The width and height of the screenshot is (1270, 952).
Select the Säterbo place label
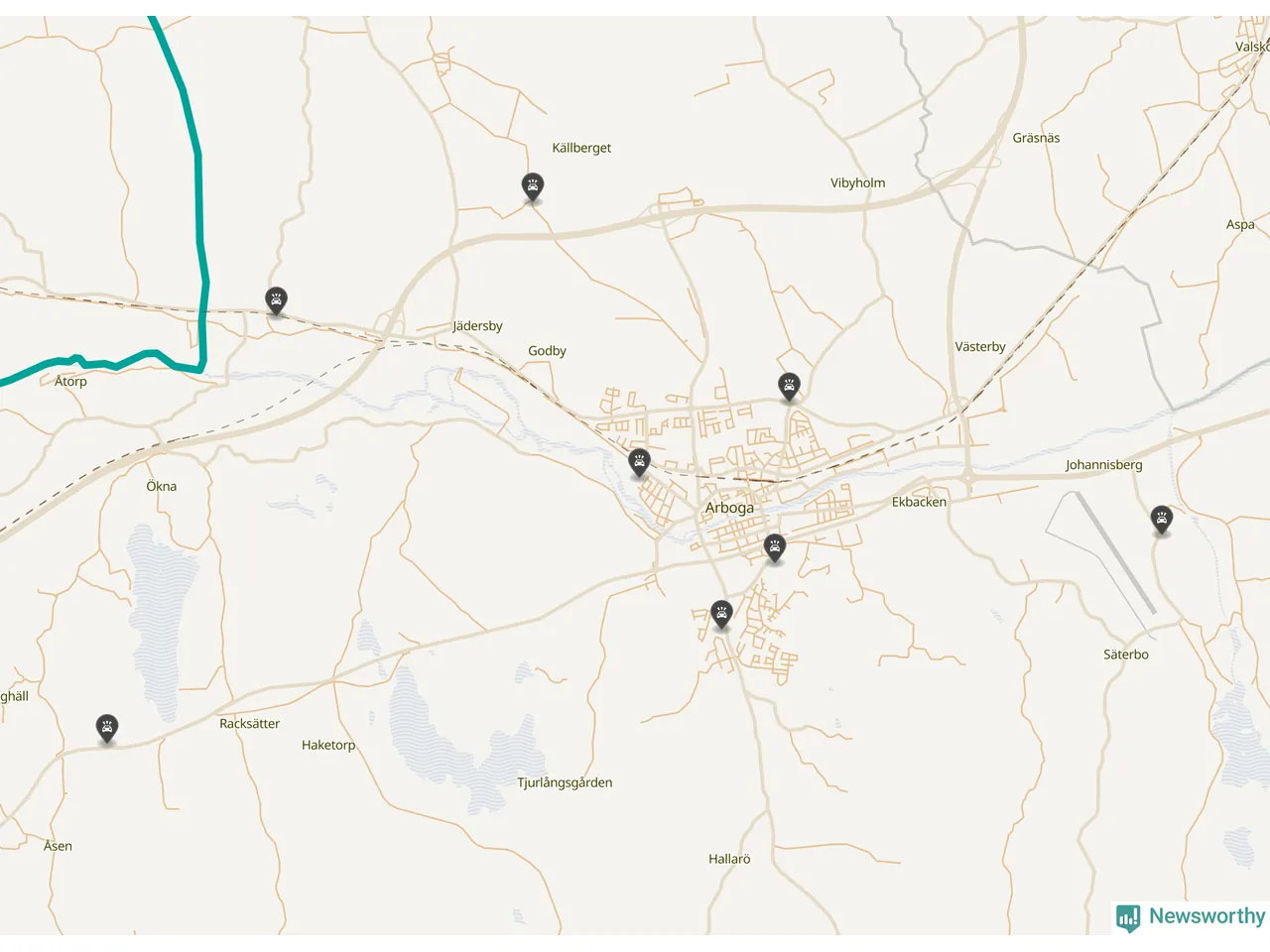(x=1126, y=654)
